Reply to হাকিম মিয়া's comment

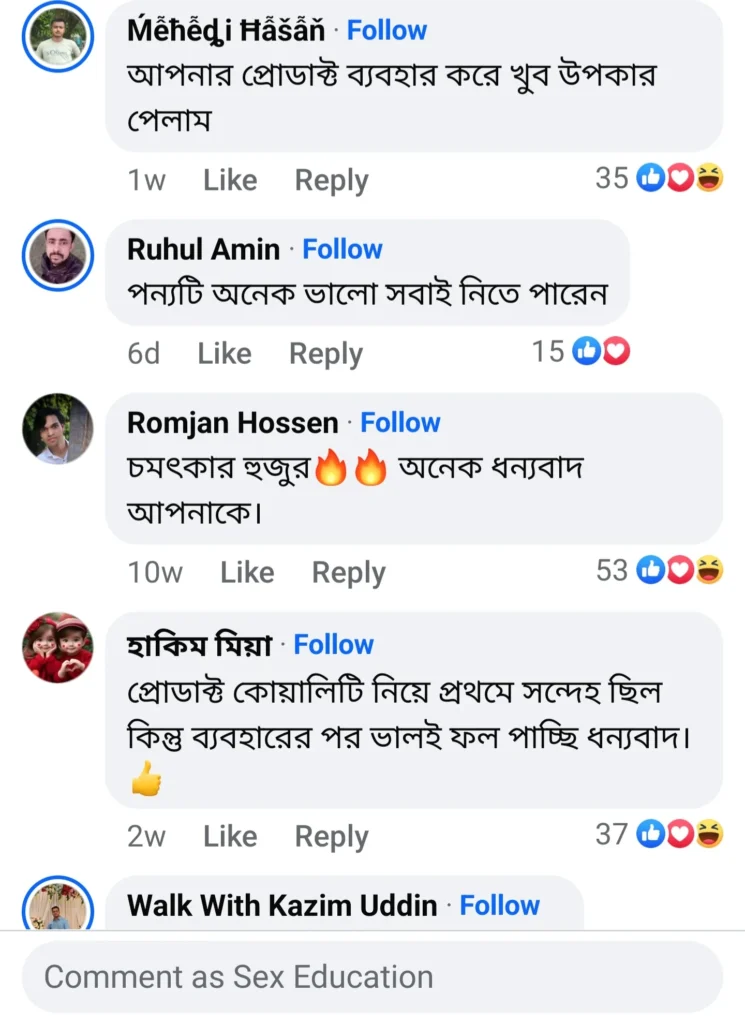coord(331,836)
